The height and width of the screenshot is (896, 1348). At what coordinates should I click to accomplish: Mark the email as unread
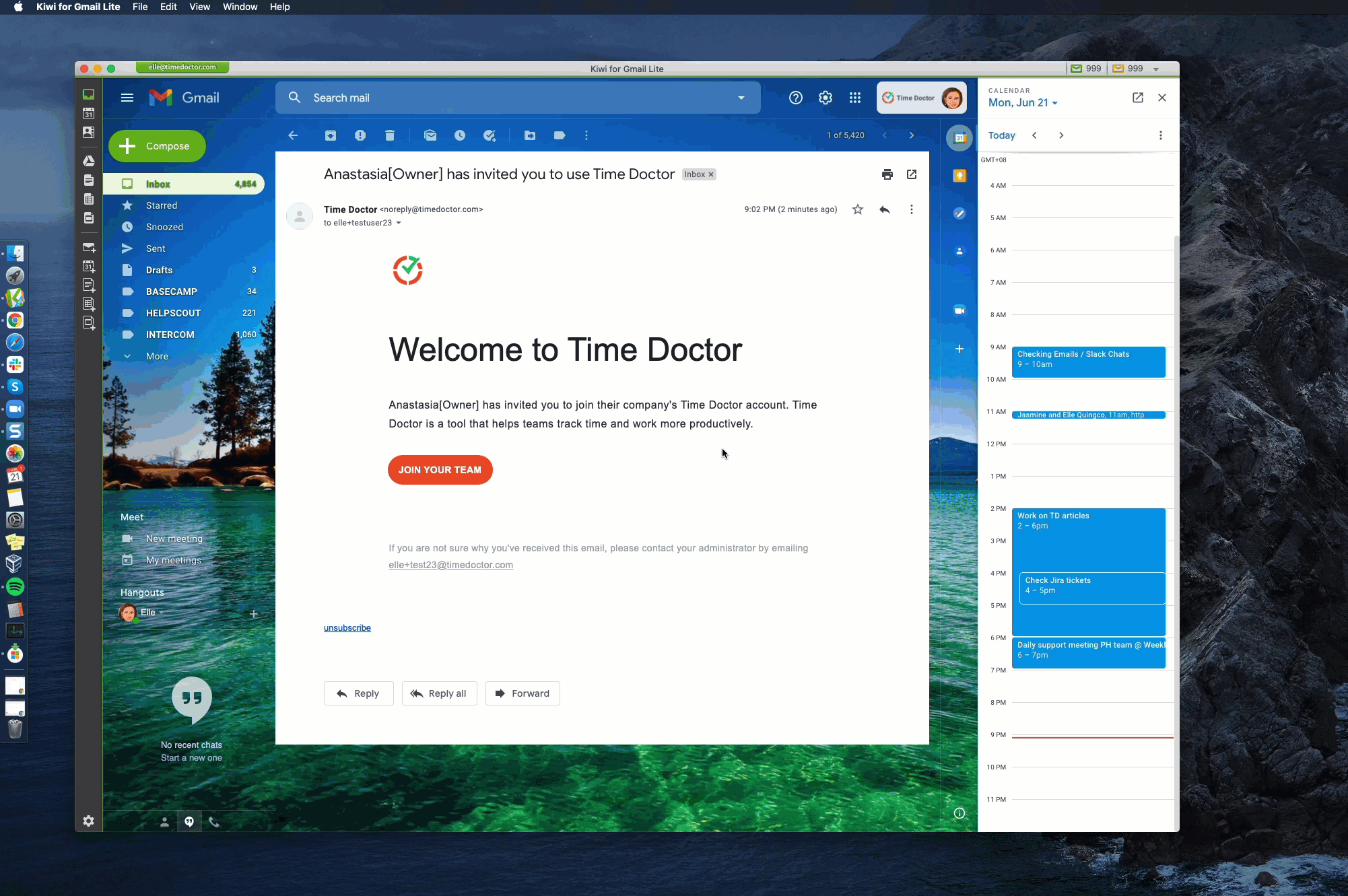[x=430, y=135]
